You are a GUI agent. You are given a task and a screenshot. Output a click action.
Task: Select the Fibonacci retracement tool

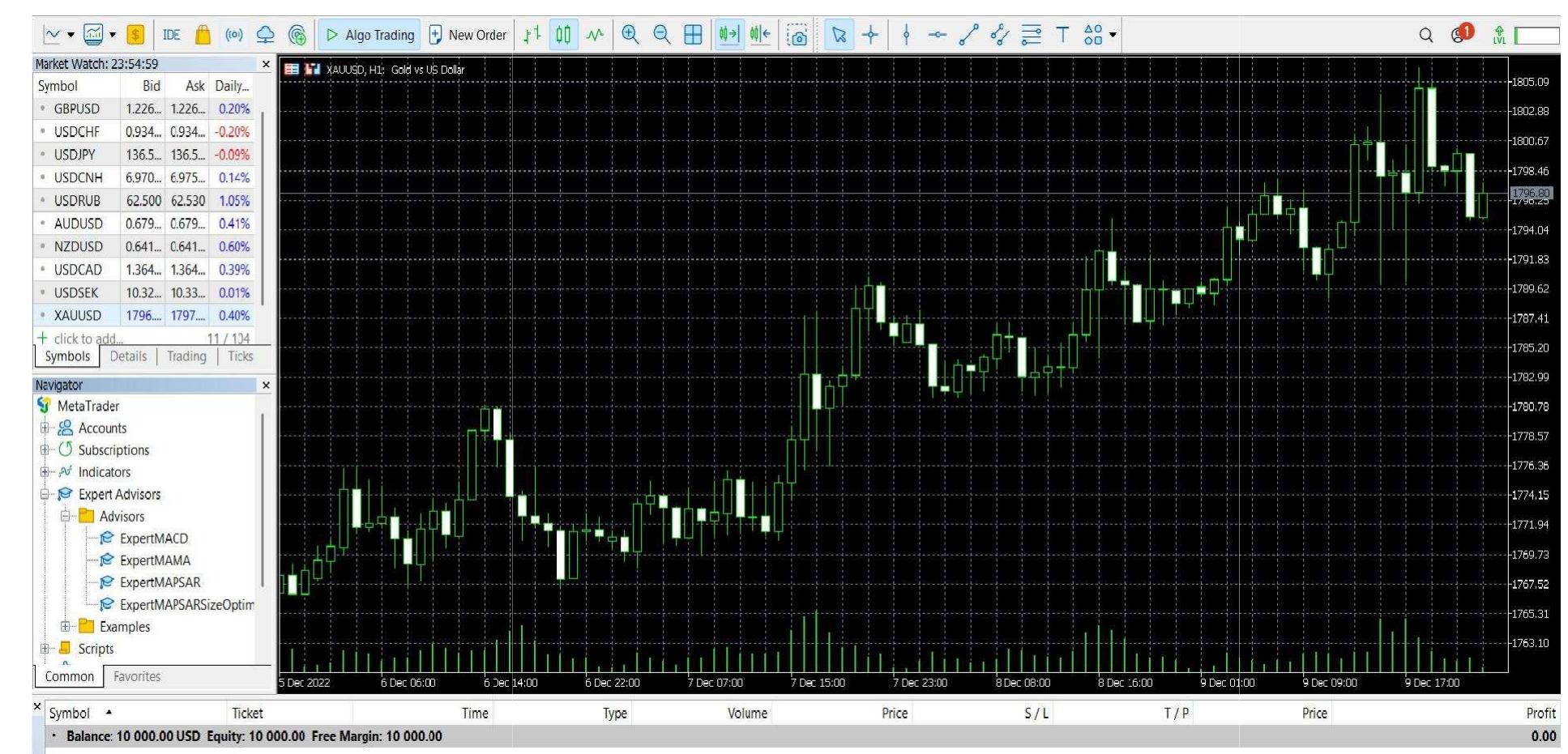tap(1032, 35)
